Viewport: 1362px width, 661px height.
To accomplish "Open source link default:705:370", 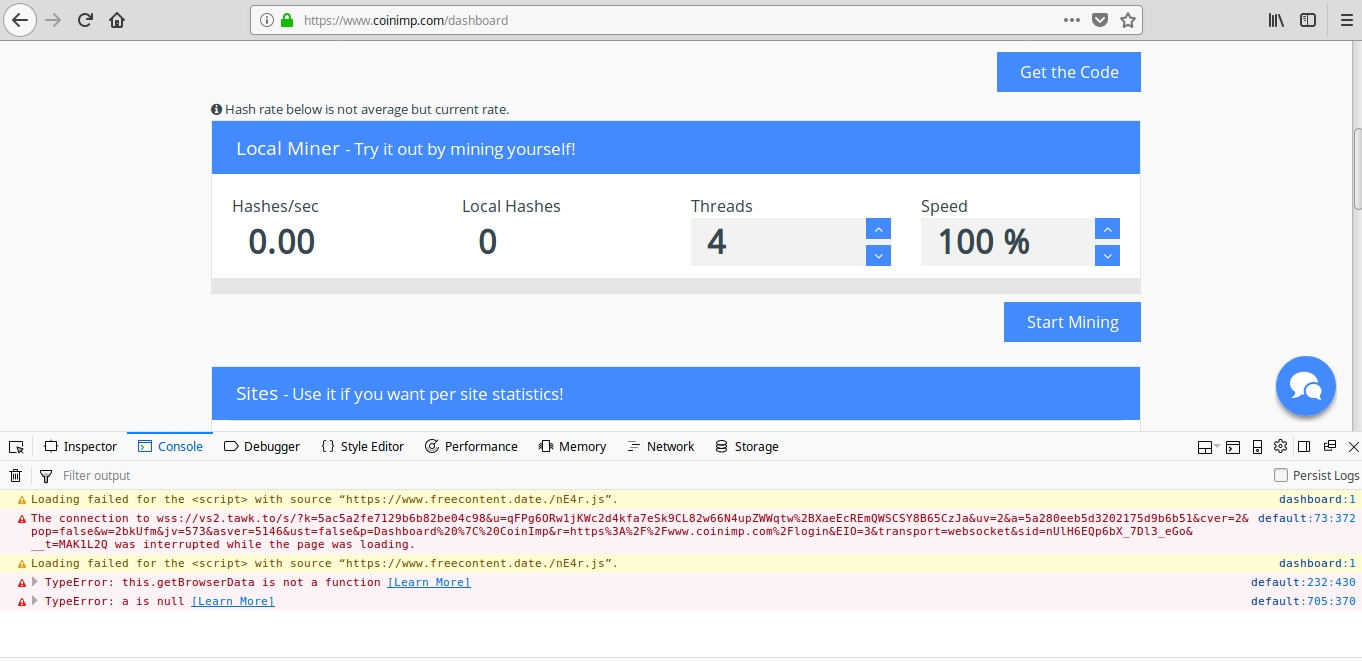I will pyautogui.click(x=1303, y=601).
